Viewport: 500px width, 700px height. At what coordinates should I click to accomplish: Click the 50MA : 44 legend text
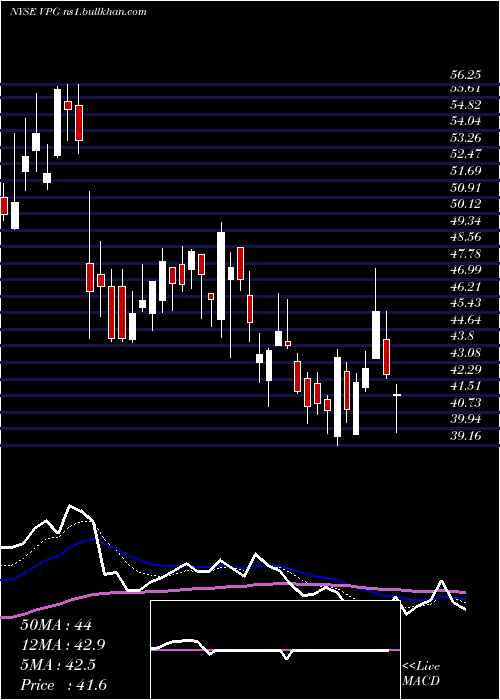click(x=56, y=625)
